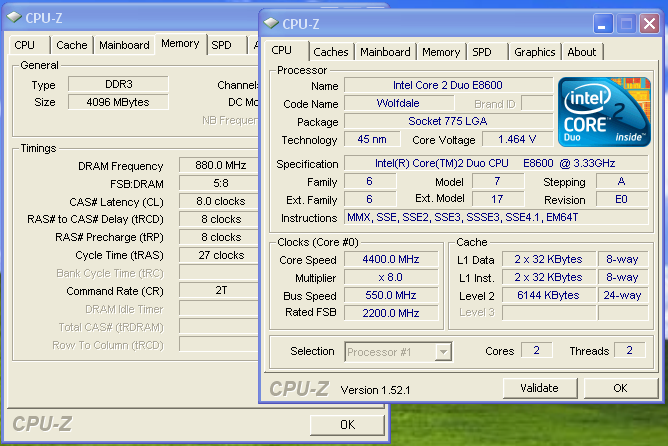The width and height of the screenshot is (668, 446).
Task: Click the Level 2 cache value 6144 KBytes
Action: pos(548,295)
